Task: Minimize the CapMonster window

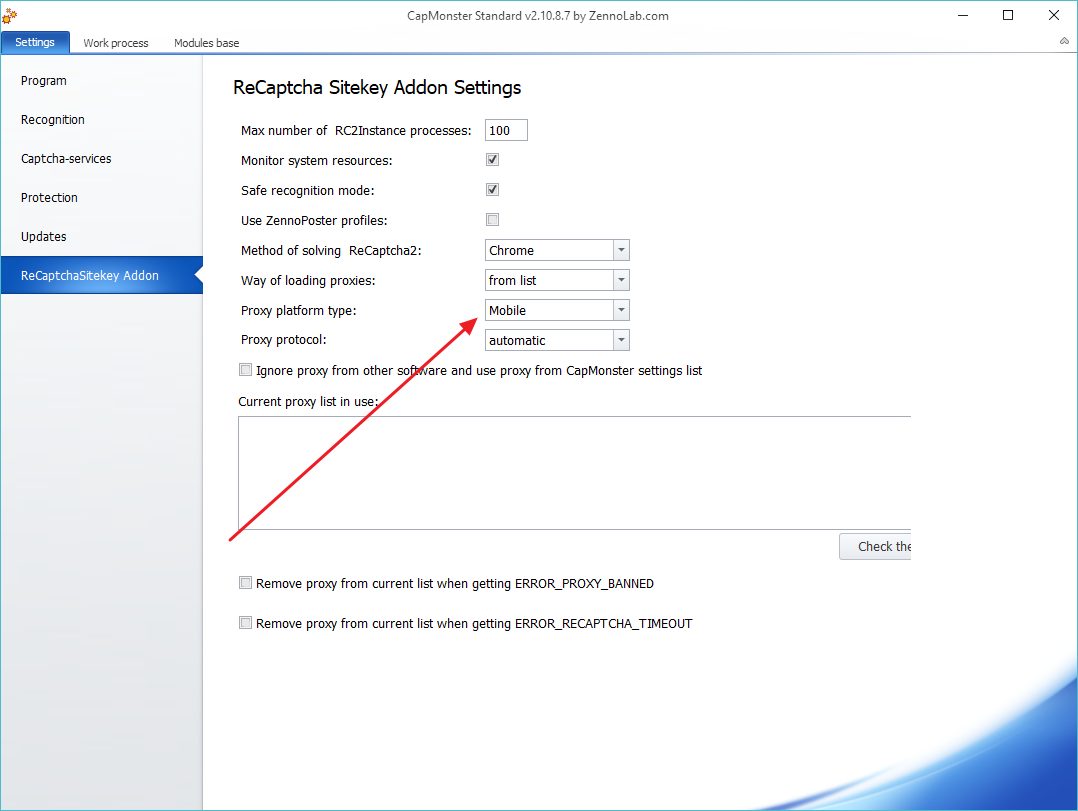Action: (962, 15)
